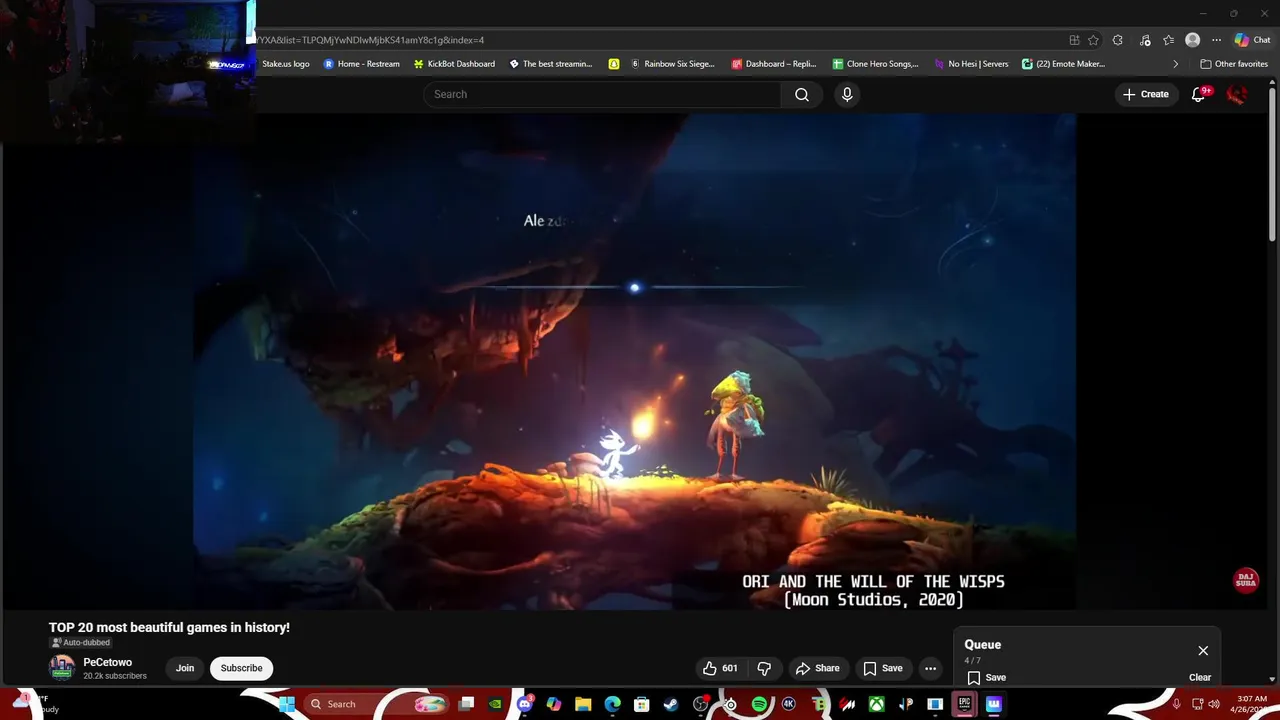Open The best streamin... bookmark

coord(551,64)
